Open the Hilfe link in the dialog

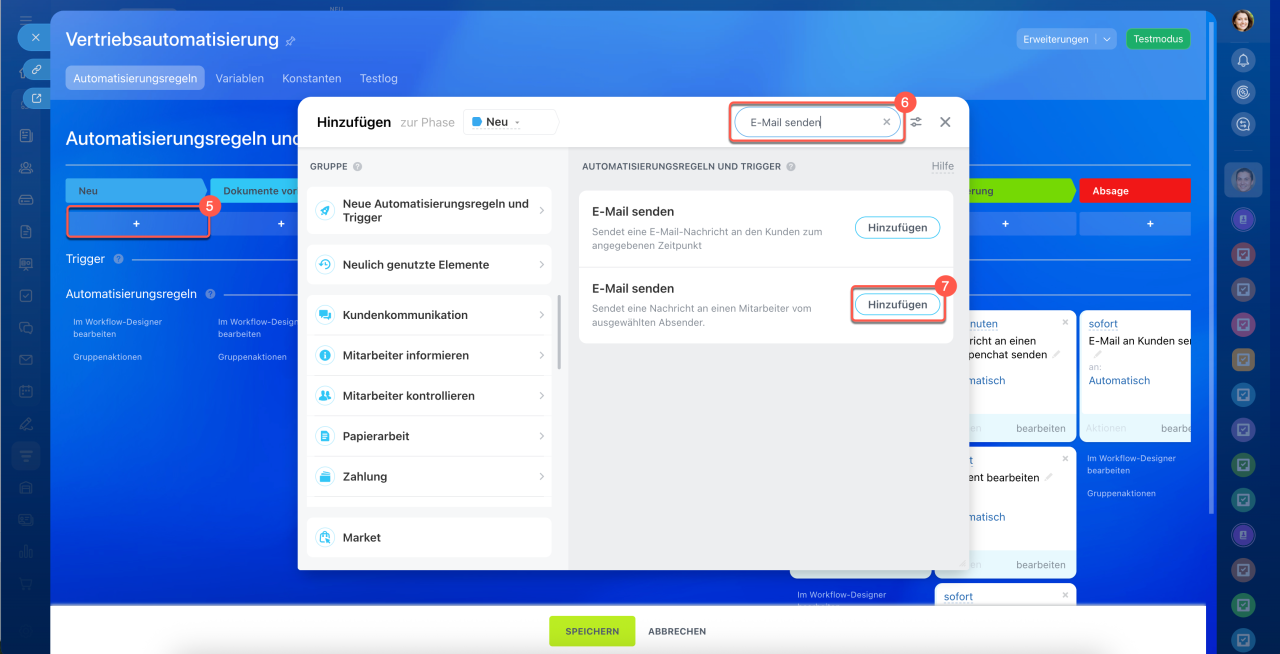click(x=942, y=166)
